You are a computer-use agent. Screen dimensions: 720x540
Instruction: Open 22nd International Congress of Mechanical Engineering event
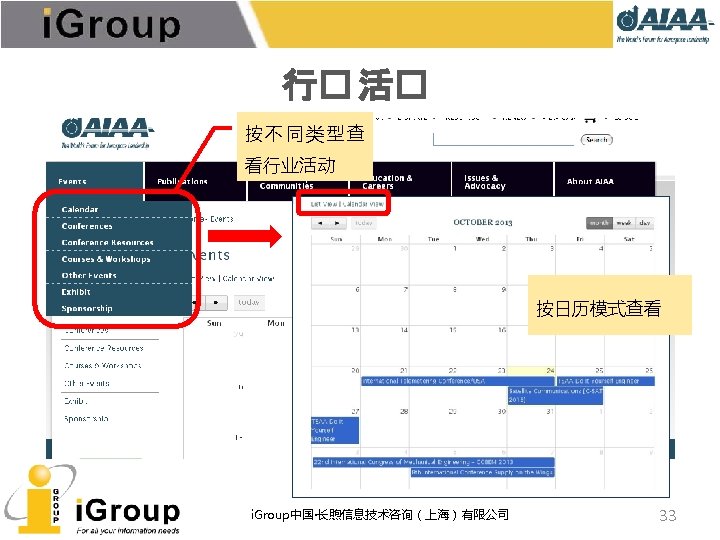(433, 462)
